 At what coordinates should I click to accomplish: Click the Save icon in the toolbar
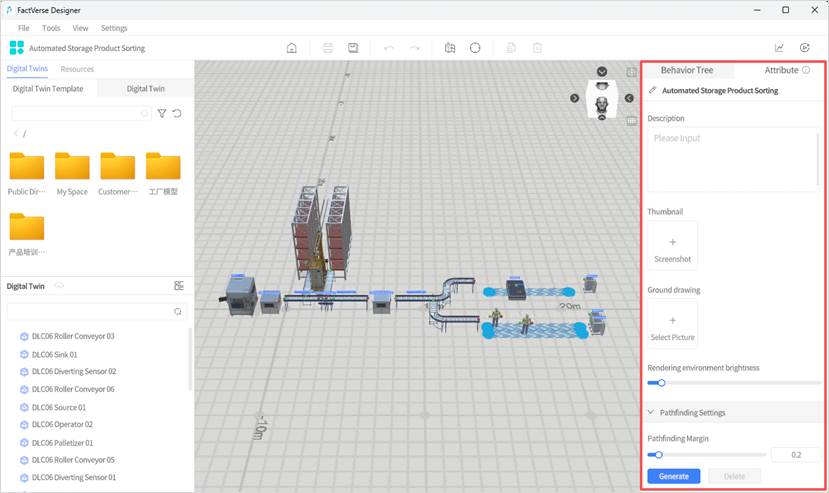click(353, 48)
